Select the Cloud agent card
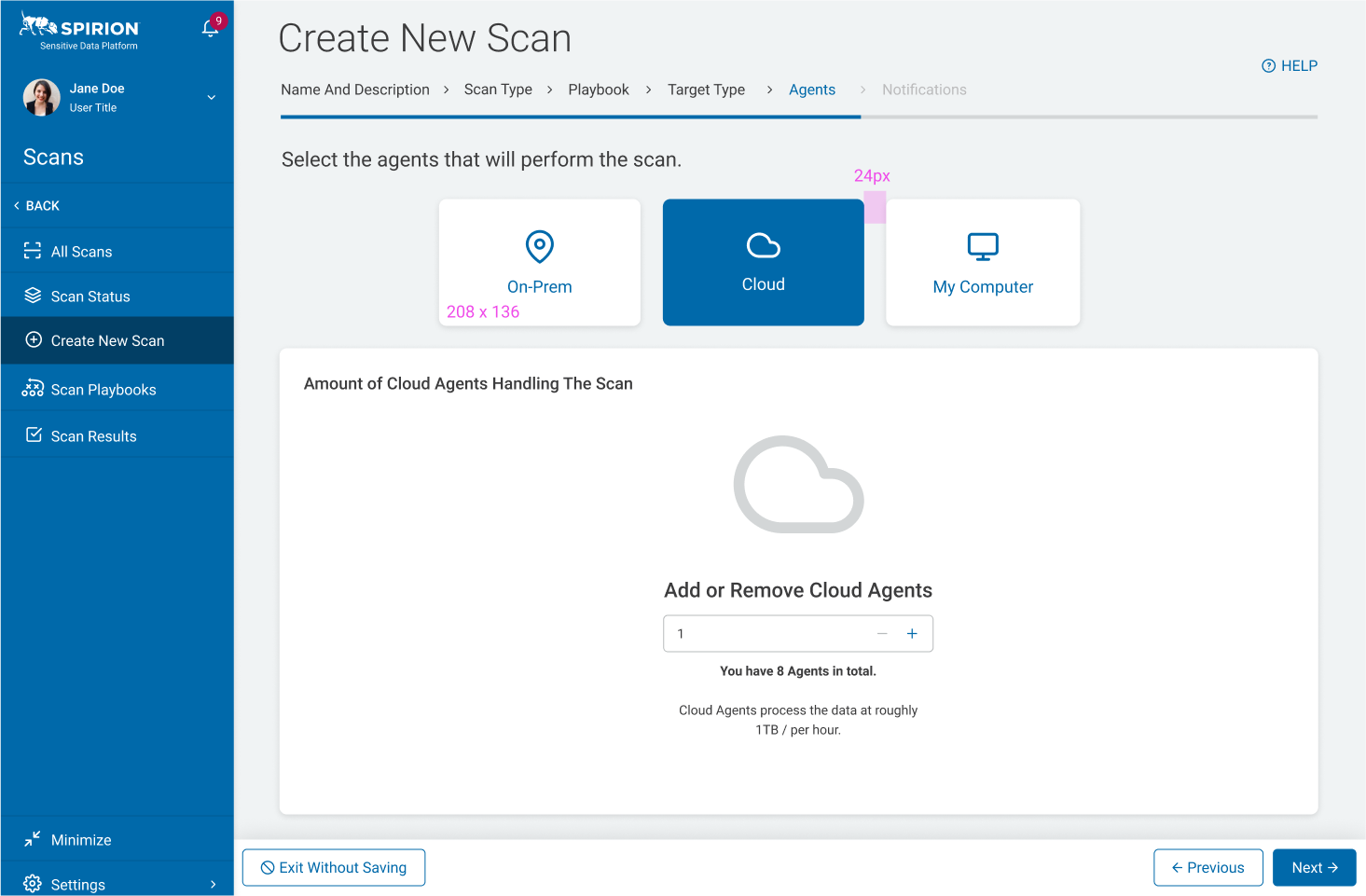 point(763,262)
